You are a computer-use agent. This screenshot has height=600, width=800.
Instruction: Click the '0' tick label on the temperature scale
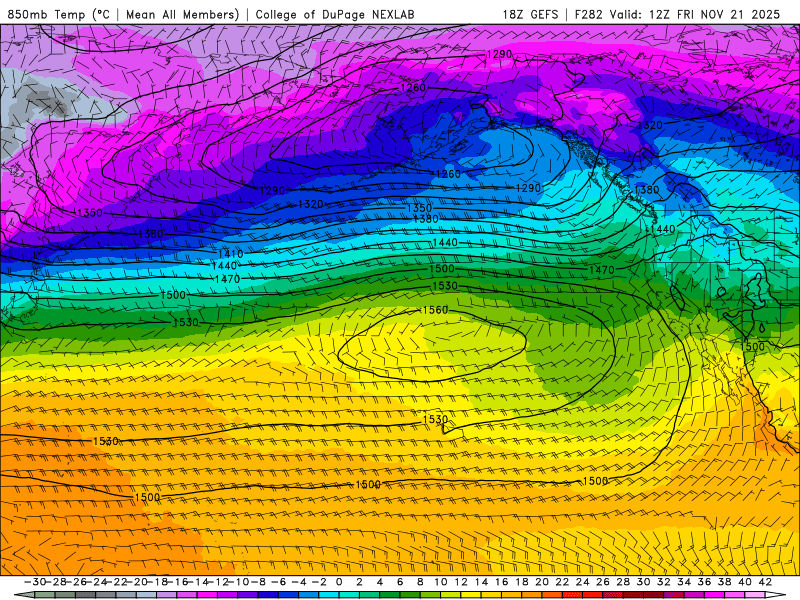[339, 582]
